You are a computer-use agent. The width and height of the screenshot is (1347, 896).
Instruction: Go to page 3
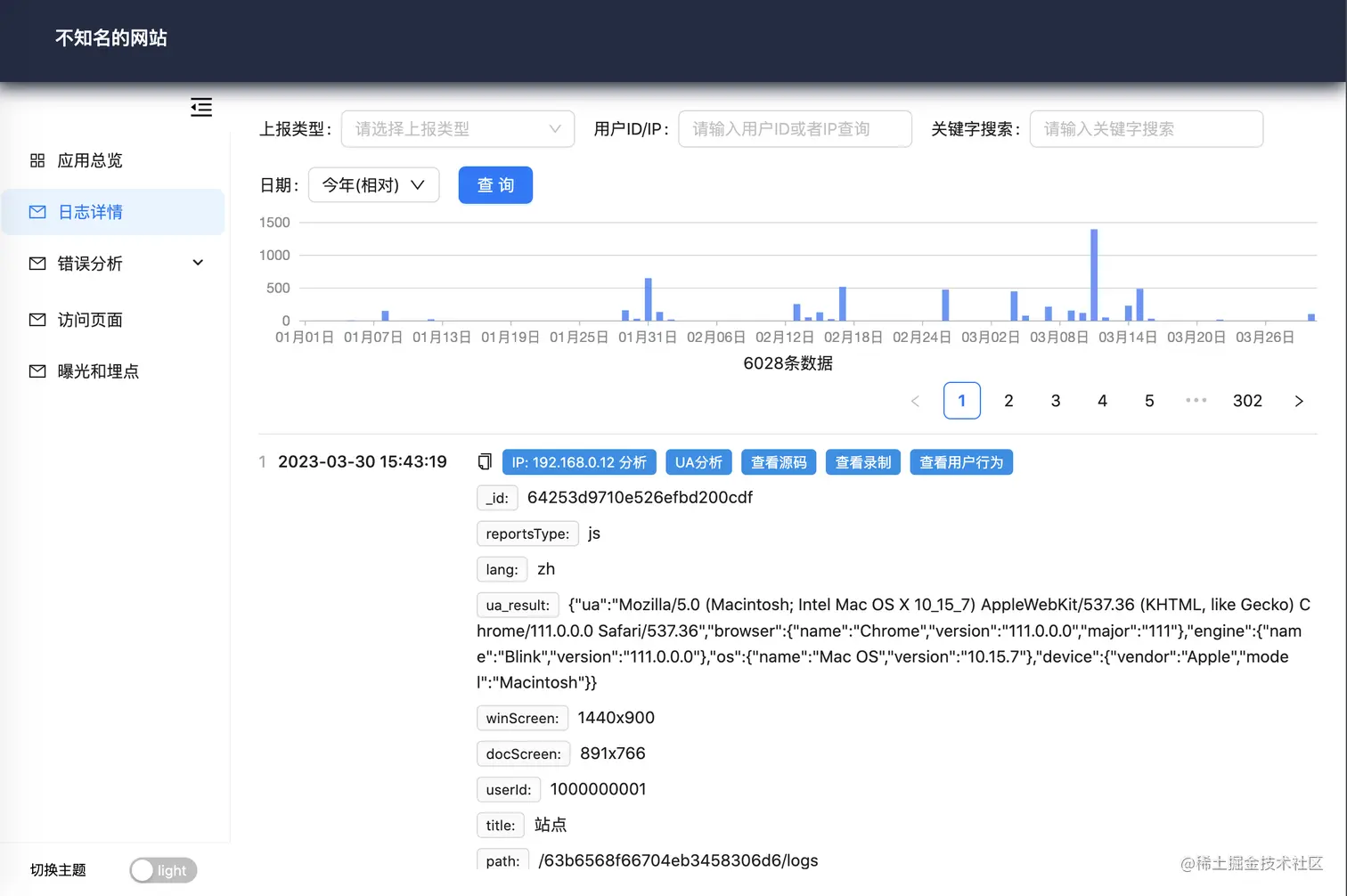(1056, 401)
